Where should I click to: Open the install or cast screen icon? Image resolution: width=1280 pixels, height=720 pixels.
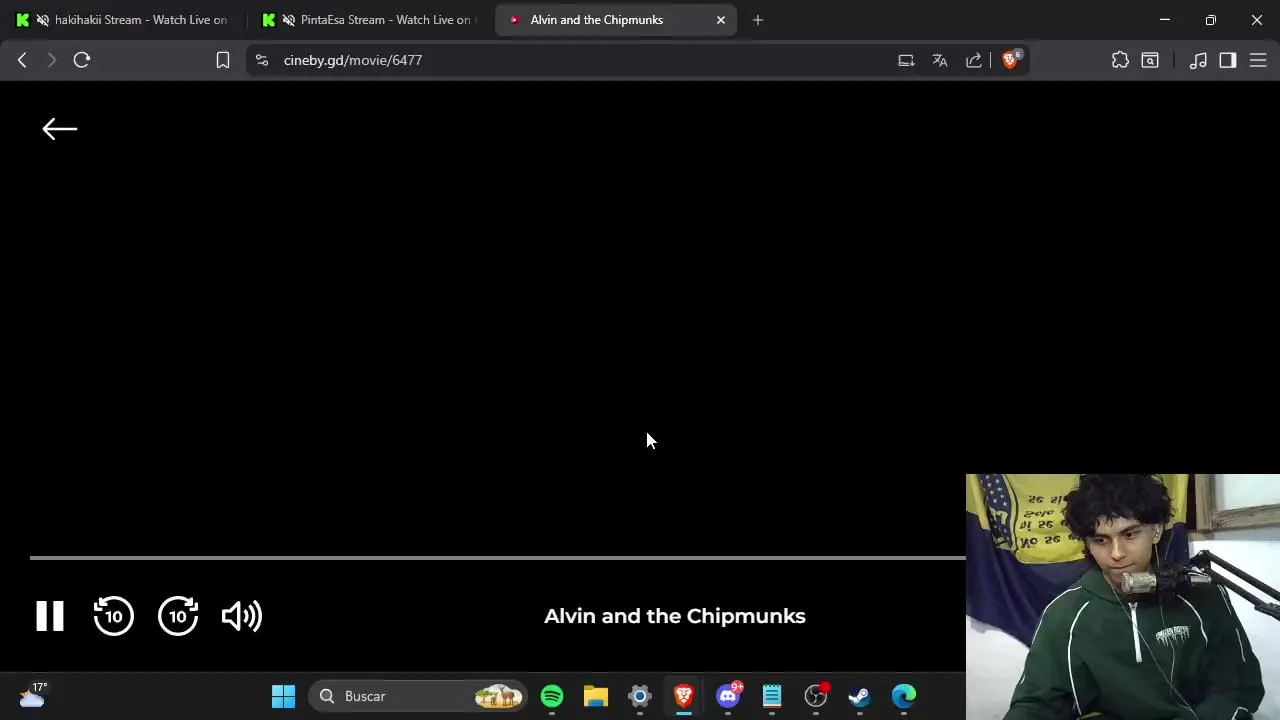point(906,60)
